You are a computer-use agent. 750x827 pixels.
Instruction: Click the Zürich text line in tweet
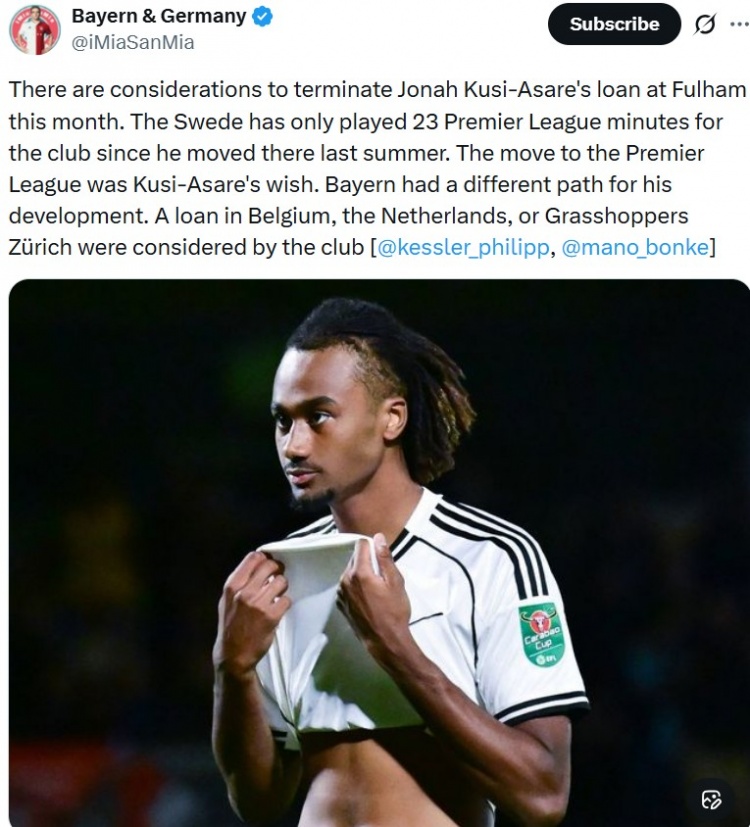[x=362, y=247]
